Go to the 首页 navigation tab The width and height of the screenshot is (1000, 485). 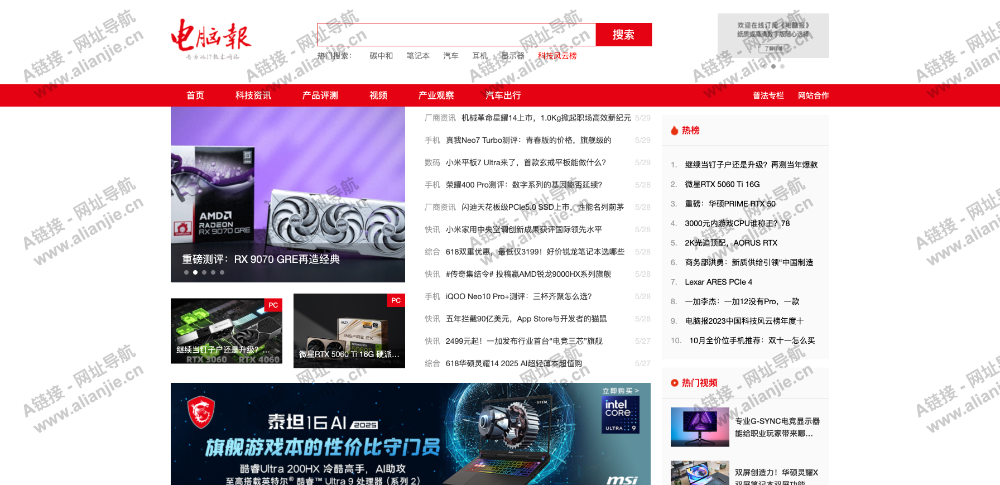[x=195, y=96]
